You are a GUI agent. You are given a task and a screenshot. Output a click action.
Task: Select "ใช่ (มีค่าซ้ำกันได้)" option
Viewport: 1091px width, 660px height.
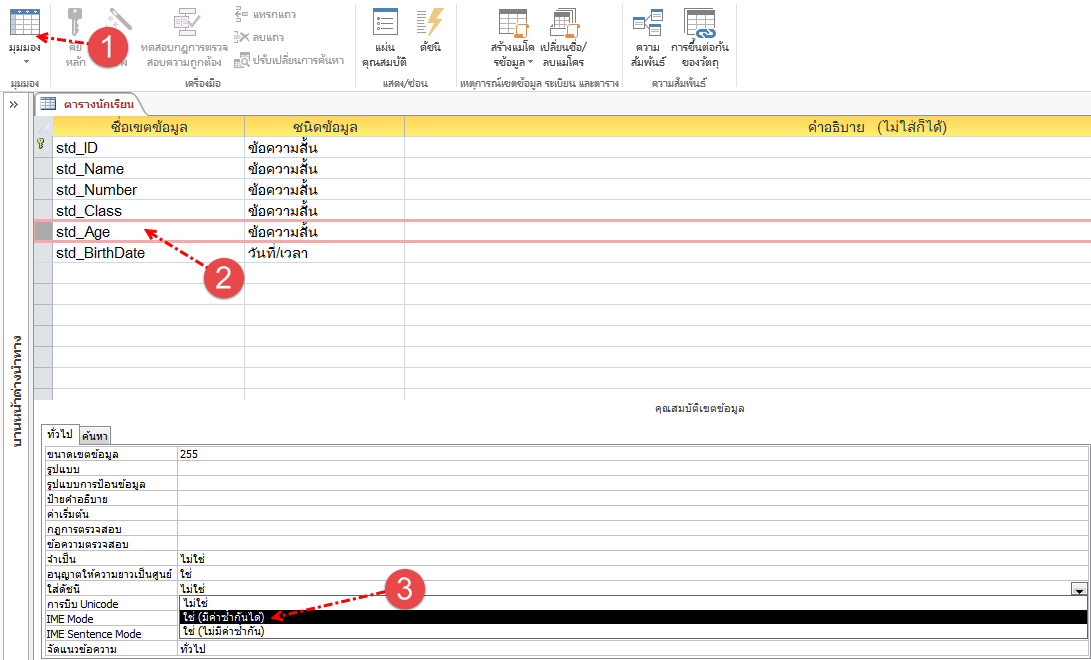coord(223,618)
